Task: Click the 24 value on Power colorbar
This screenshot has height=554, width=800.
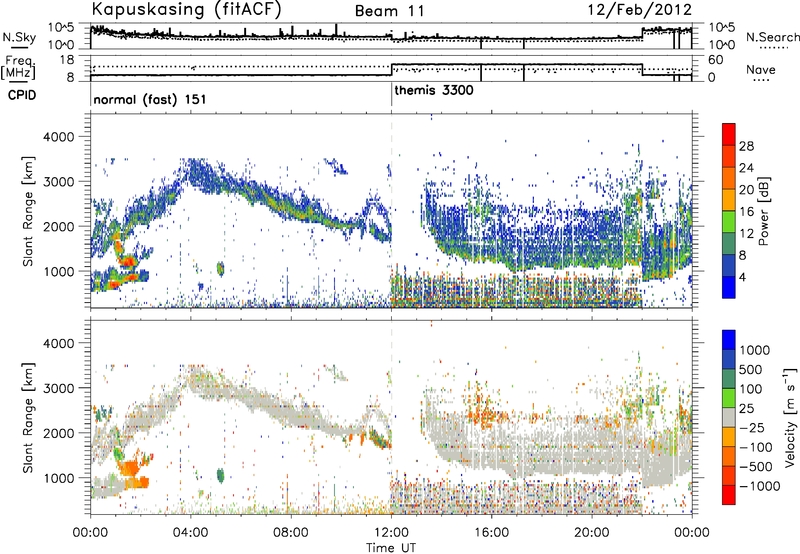Action: (746, 168)
